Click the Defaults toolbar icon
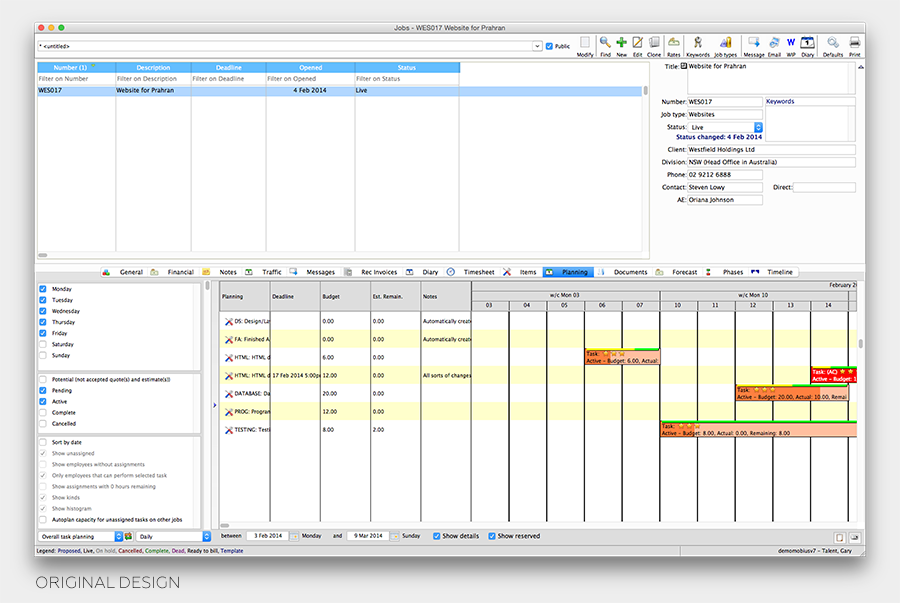 point(832,42)
